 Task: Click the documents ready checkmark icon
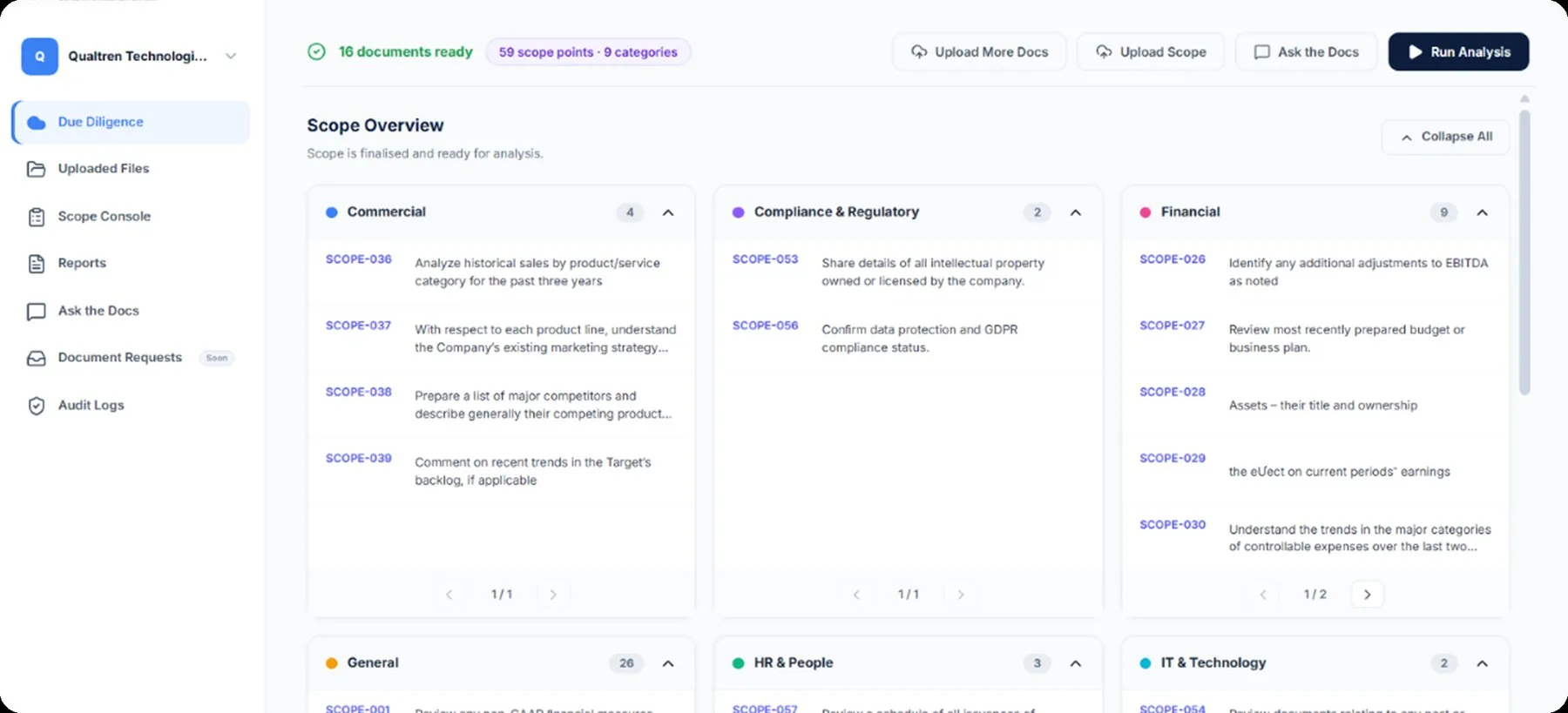pyautogui.click(x=317, y=52)
